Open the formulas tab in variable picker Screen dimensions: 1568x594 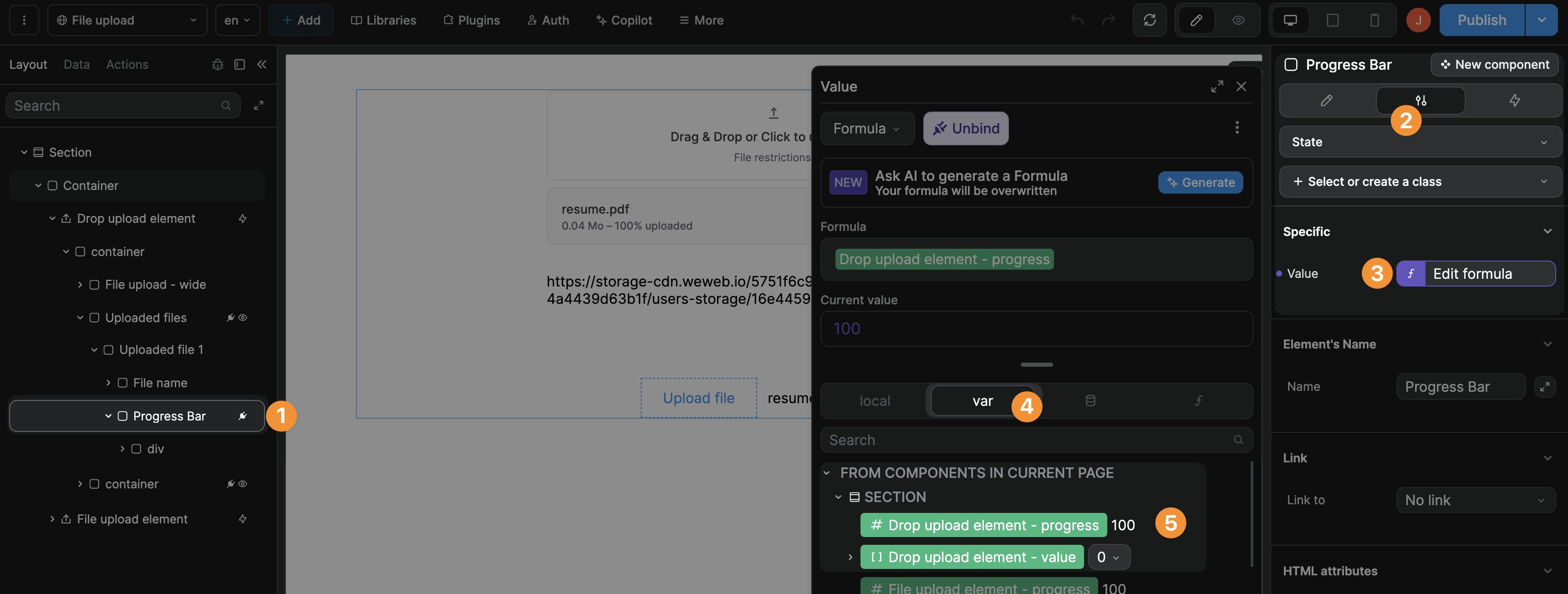tap(1197, 400)
